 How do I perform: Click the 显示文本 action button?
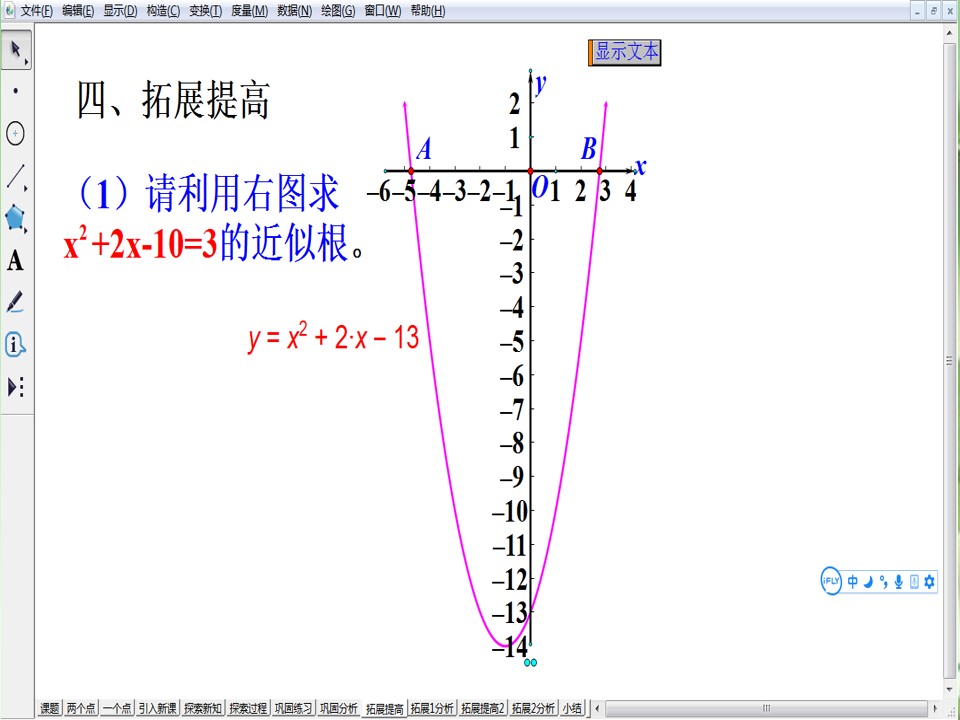click(624, 52)
